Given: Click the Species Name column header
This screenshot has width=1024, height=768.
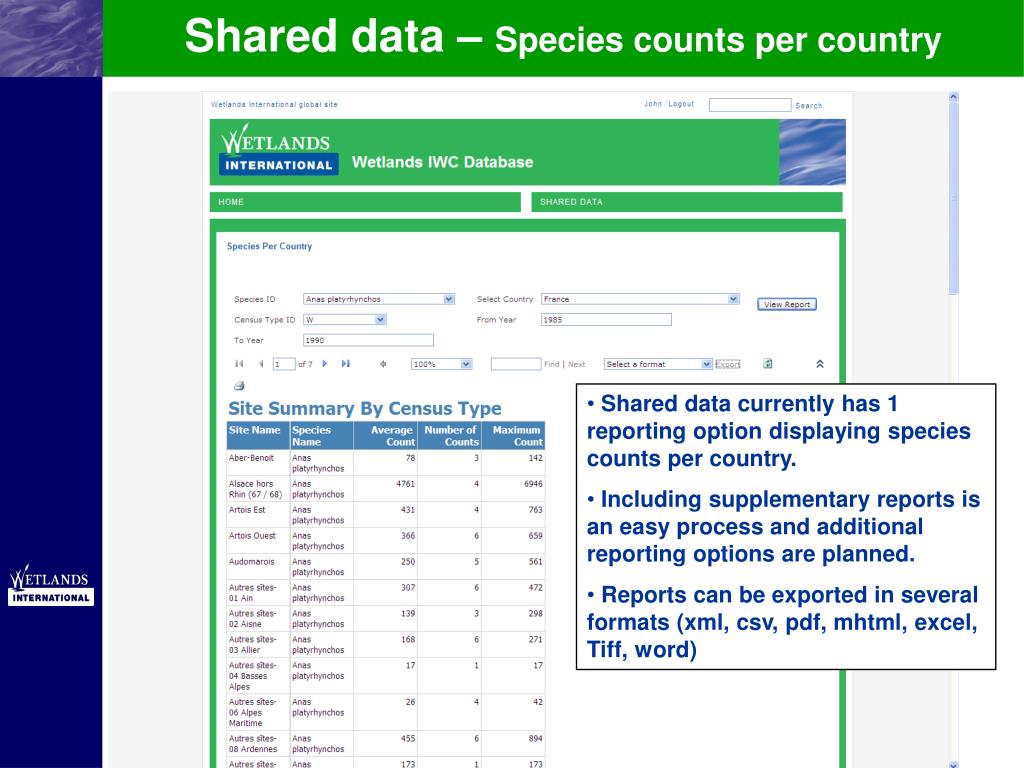Looking at the screenshot, I should pos(321,436).
